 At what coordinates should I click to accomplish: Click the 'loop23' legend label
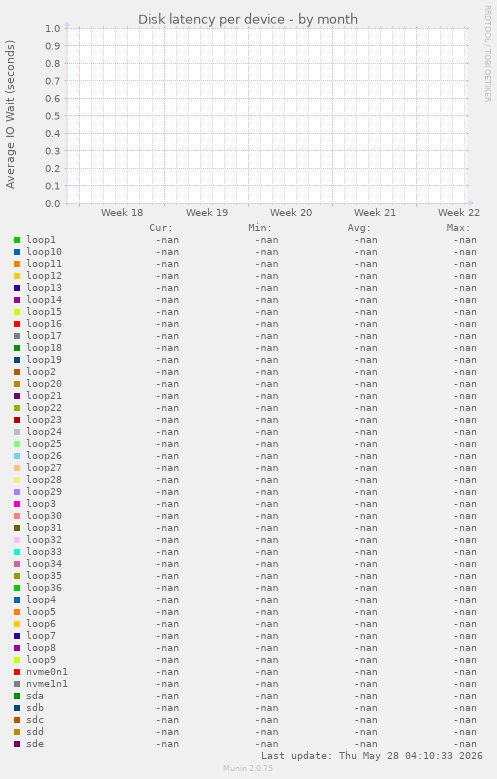click(44, 420)
